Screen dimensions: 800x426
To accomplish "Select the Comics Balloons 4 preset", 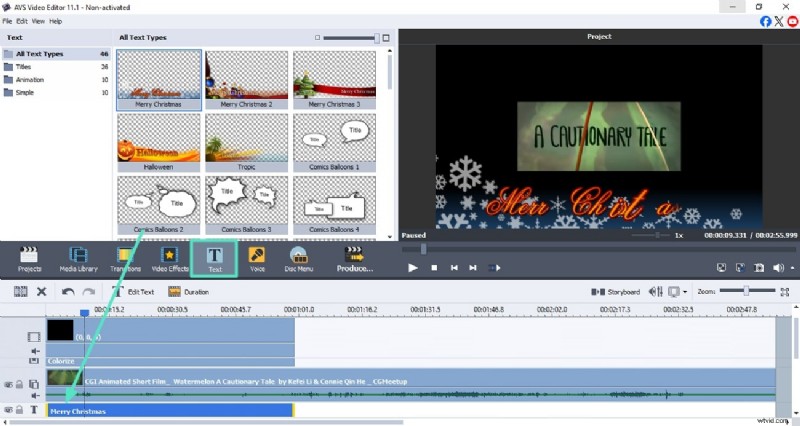I will click(334, 206).
